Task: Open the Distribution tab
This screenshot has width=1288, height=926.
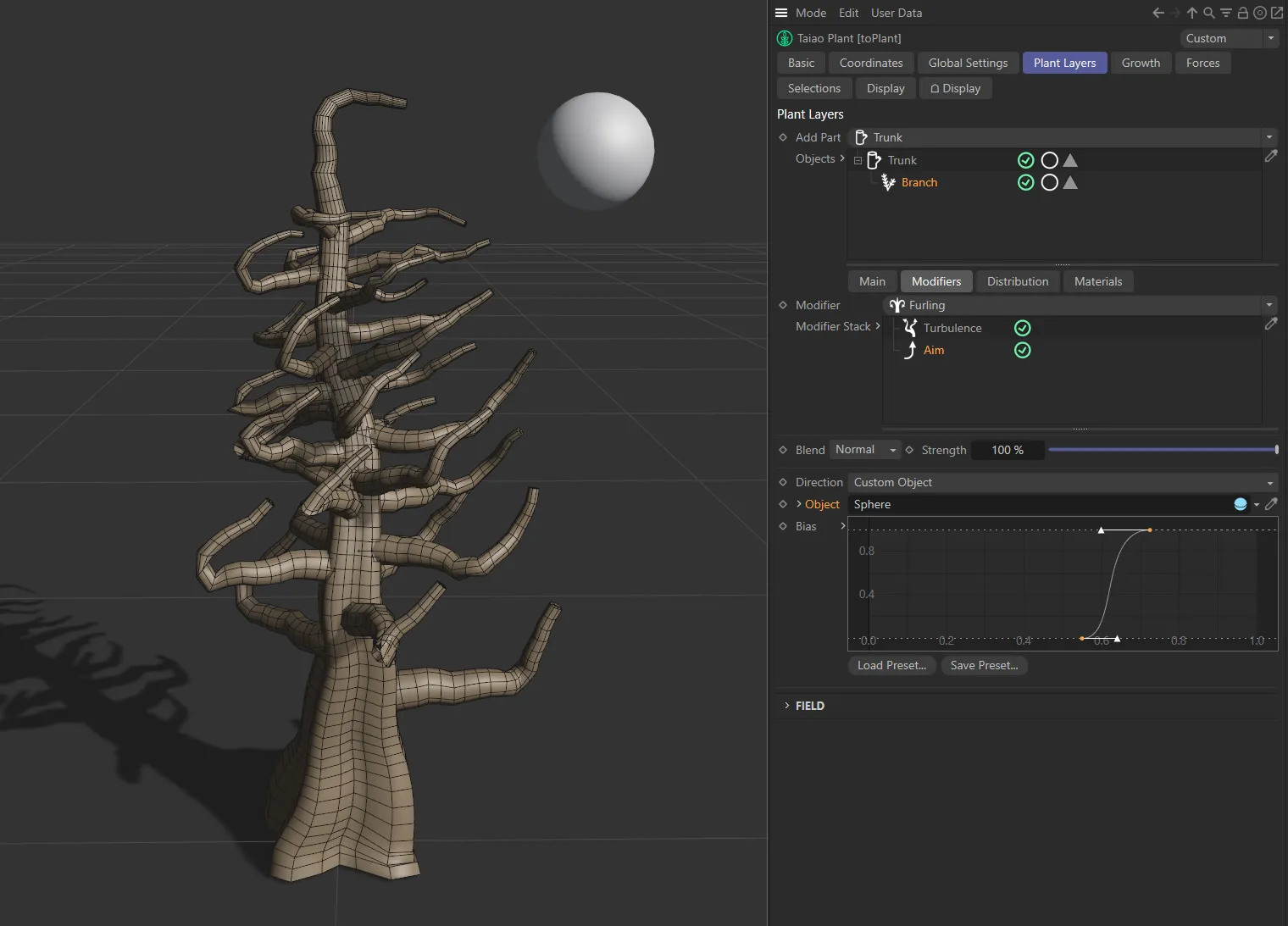Action: point(1018,281)
